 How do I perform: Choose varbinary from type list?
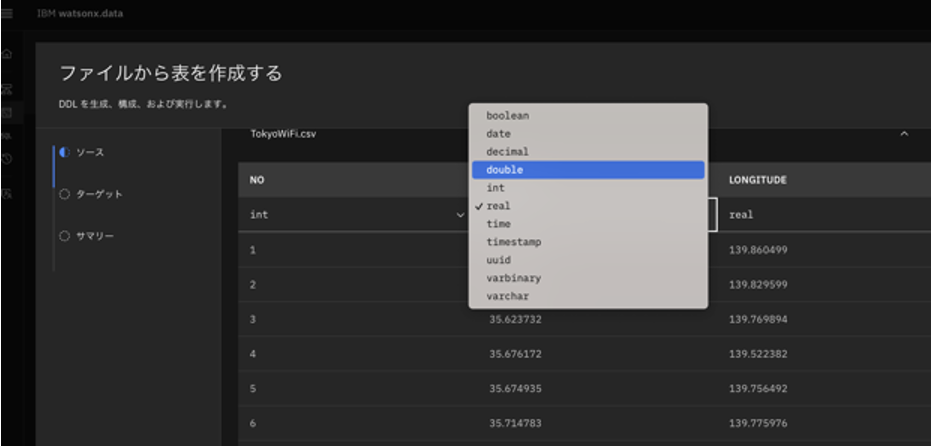[588, 278]
